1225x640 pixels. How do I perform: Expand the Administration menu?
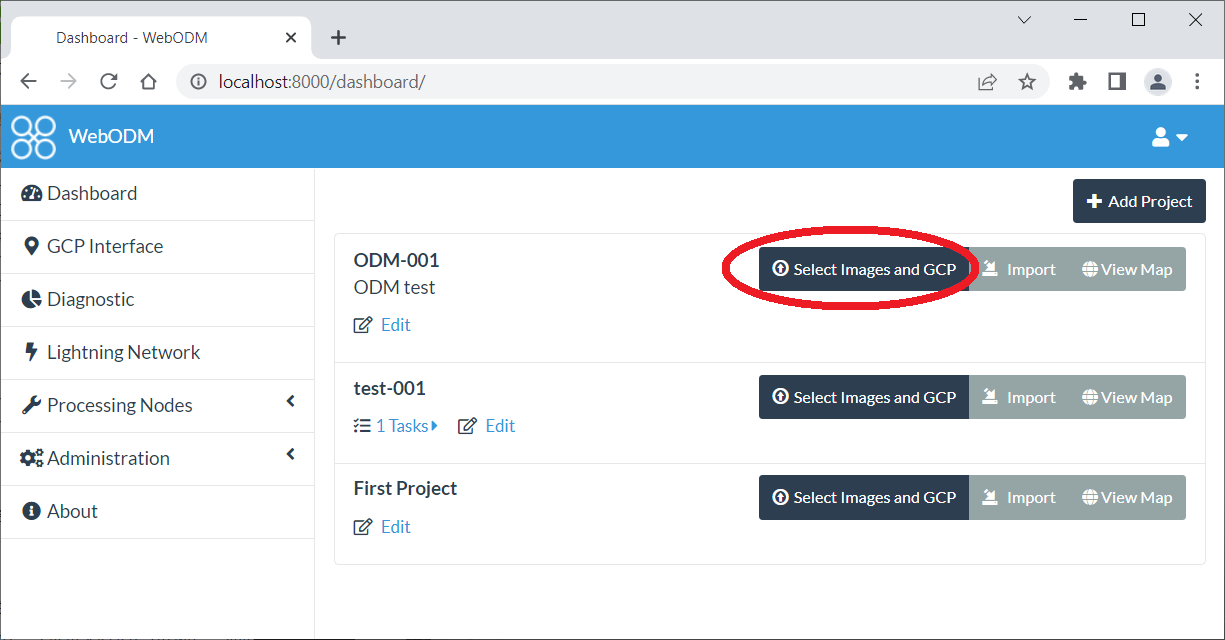[158, 459]
